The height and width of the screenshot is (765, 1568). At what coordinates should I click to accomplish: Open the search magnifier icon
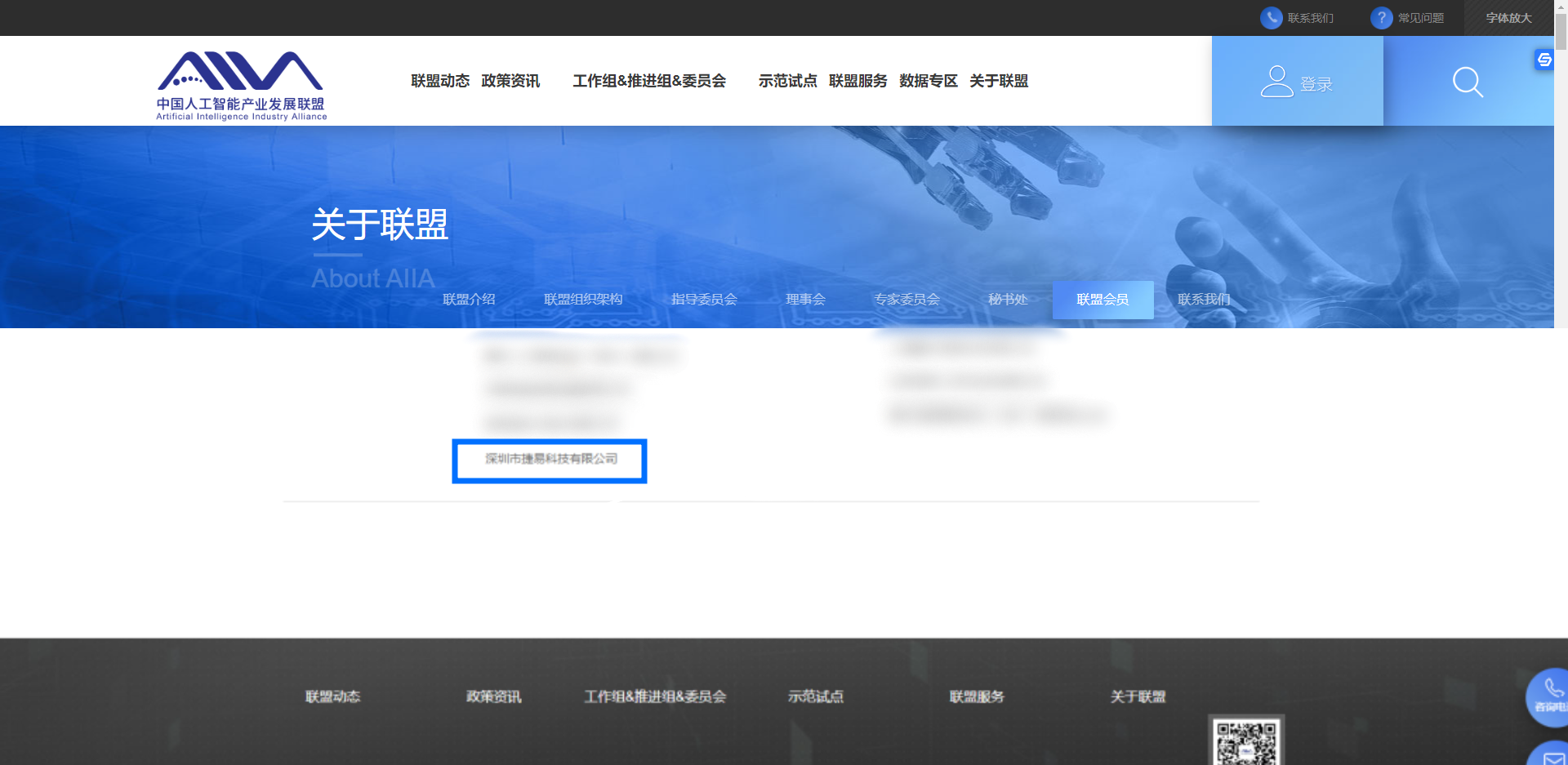coord(1468,82)
